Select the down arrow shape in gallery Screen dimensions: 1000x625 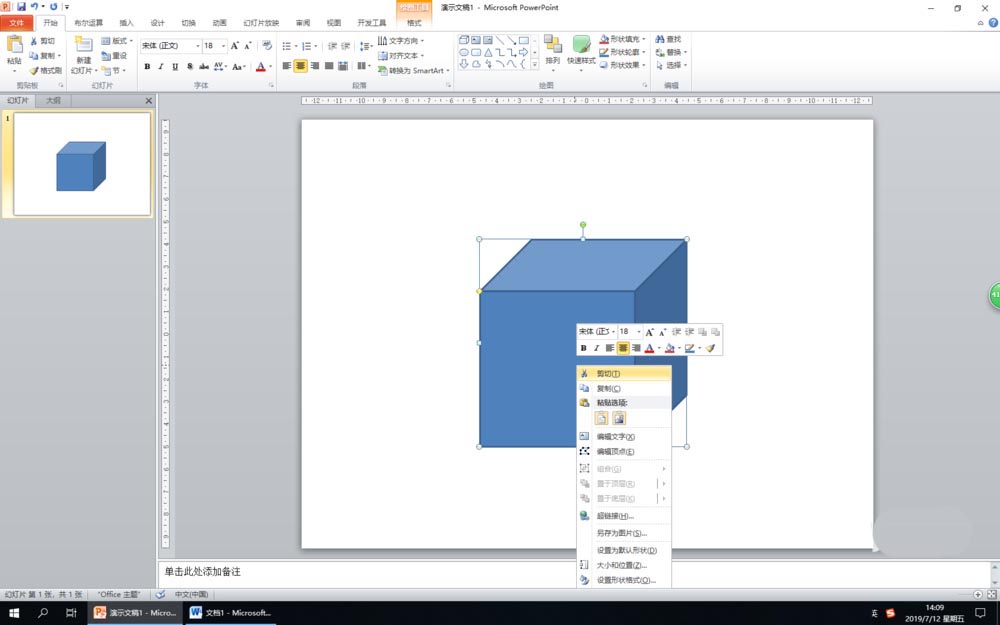coord(464,64)
